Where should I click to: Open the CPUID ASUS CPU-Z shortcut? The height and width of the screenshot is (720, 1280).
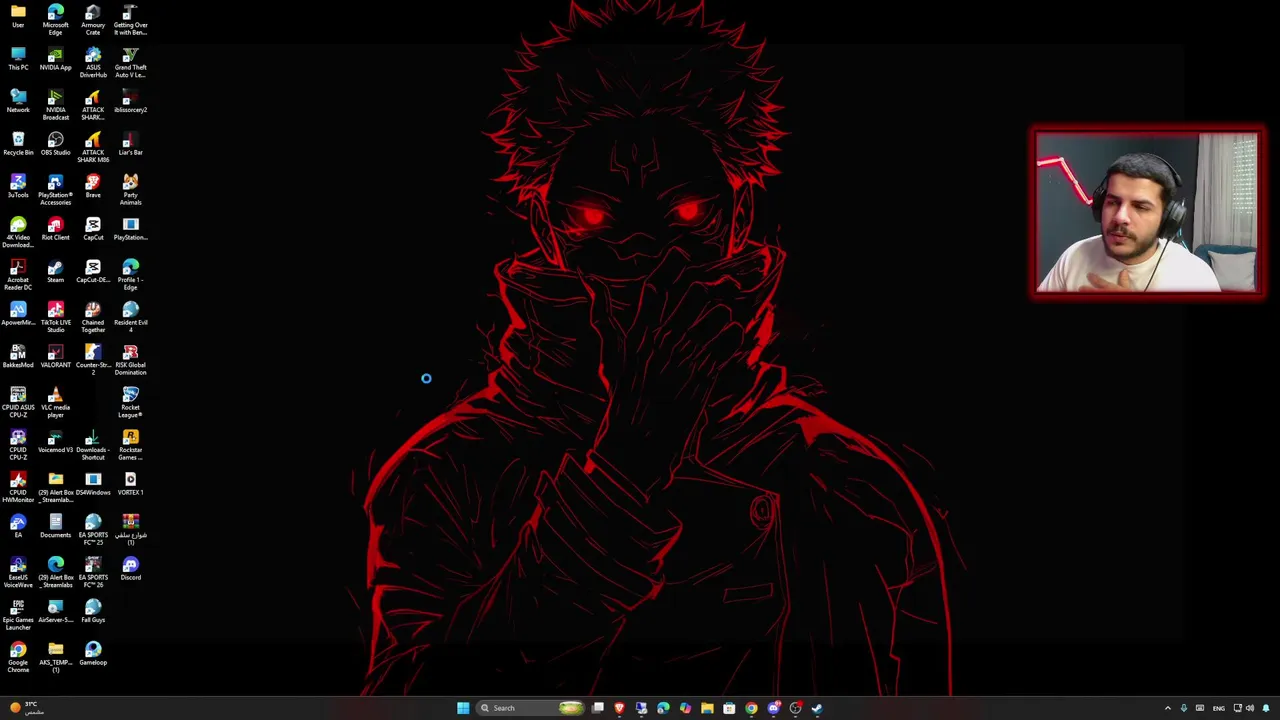[x=18, y=402]
